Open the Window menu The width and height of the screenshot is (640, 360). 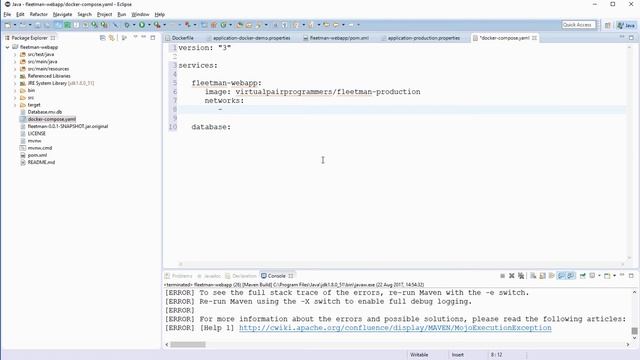tap(140, 14)
